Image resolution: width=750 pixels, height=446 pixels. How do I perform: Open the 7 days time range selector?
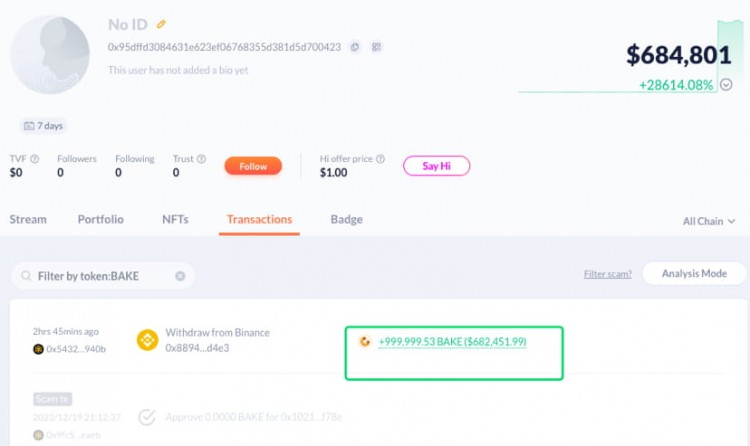coord(44,126)
